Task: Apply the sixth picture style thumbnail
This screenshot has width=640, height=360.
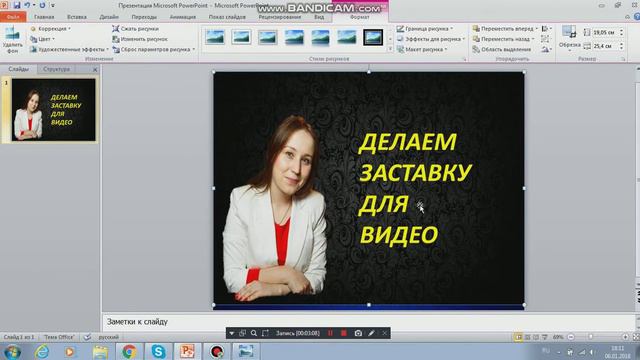Action: point(347,37)
